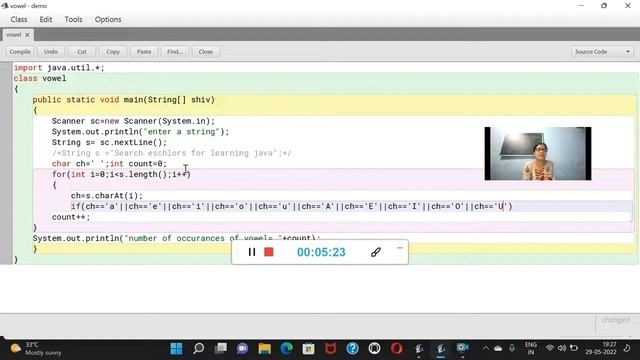Click the Close toolbar button
The image size is (640, 360).
click(206, 52)
